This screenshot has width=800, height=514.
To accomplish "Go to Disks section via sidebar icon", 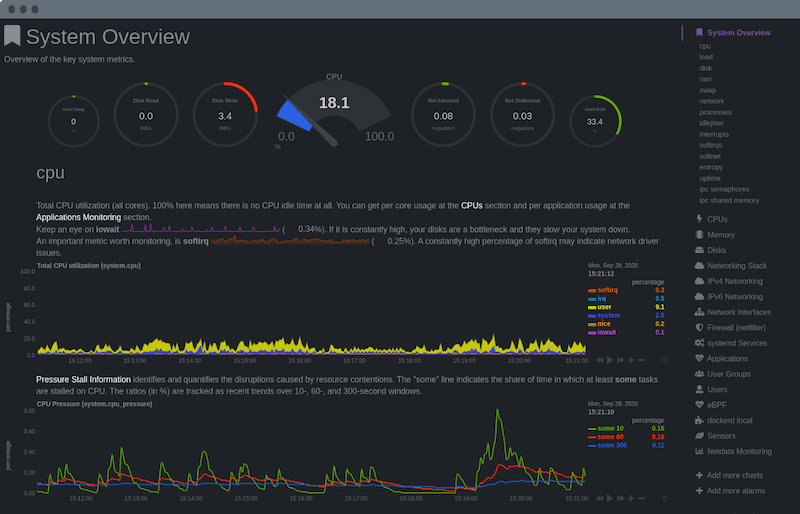I will [x=699, y=250].
